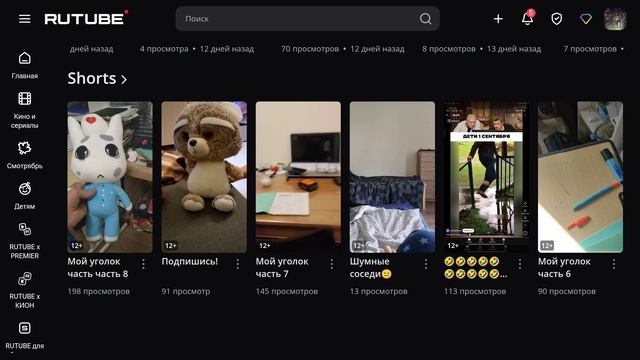Click title Мой уголок часть 6
This screenshot has height=360, width=640.
click(564, 267)
